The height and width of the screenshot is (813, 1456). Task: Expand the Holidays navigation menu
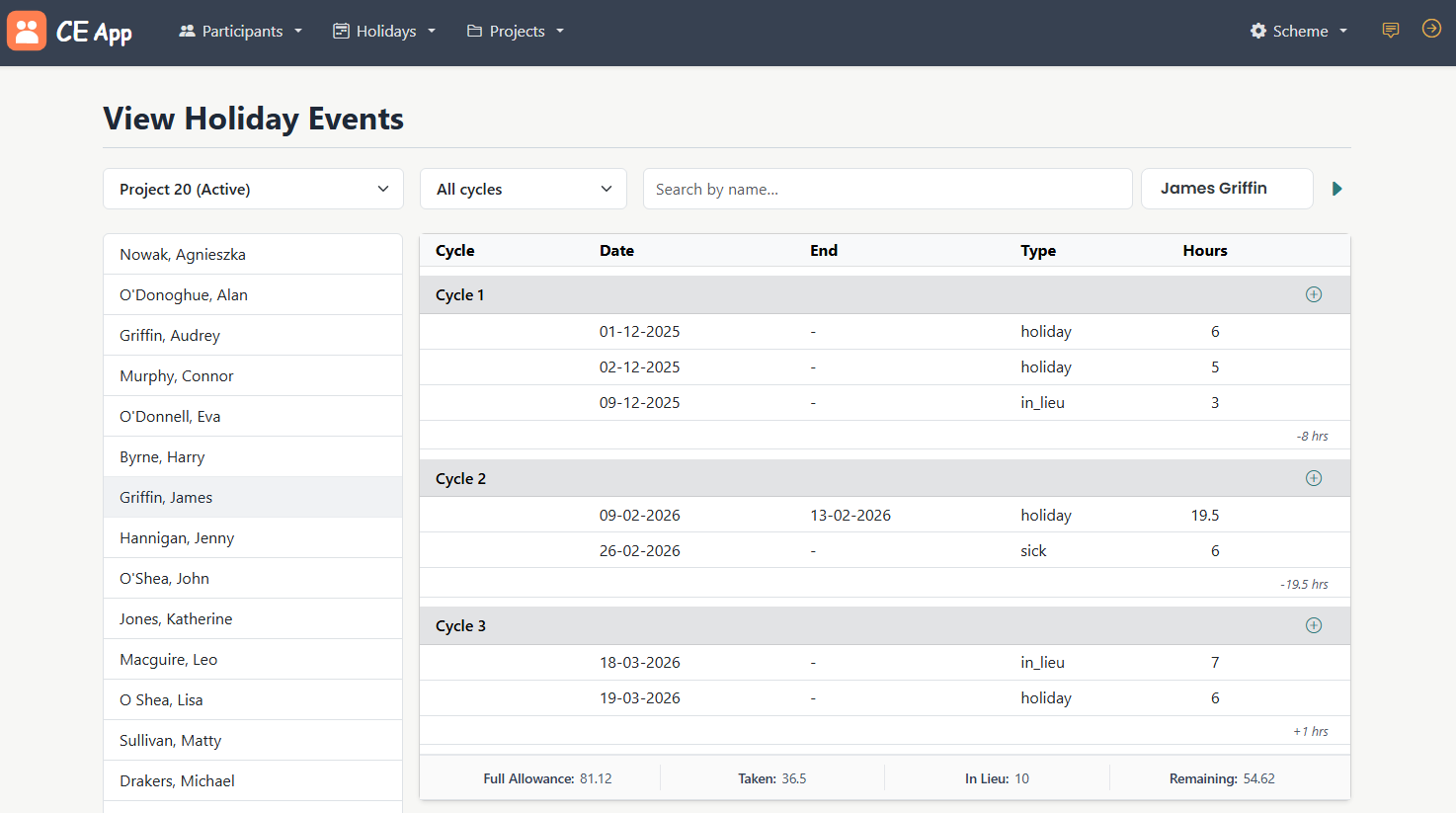click(384, 31)
